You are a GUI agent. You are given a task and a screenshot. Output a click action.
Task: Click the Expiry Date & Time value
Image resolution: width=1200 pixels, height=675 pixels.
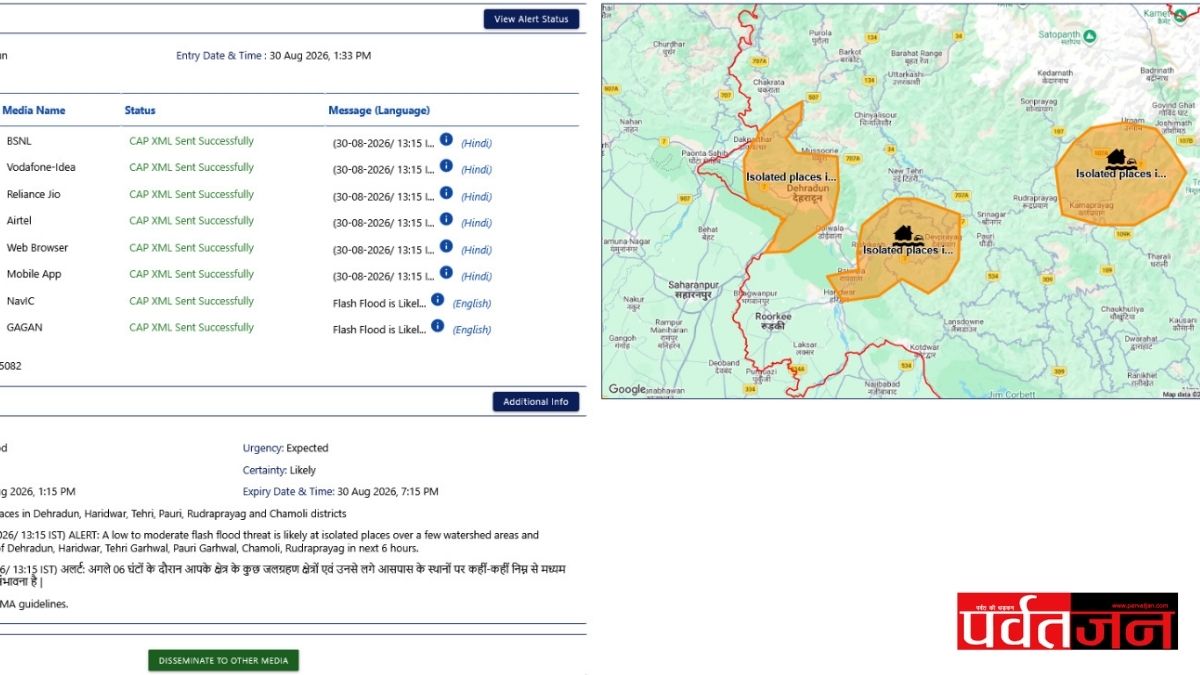click(388, 492)
